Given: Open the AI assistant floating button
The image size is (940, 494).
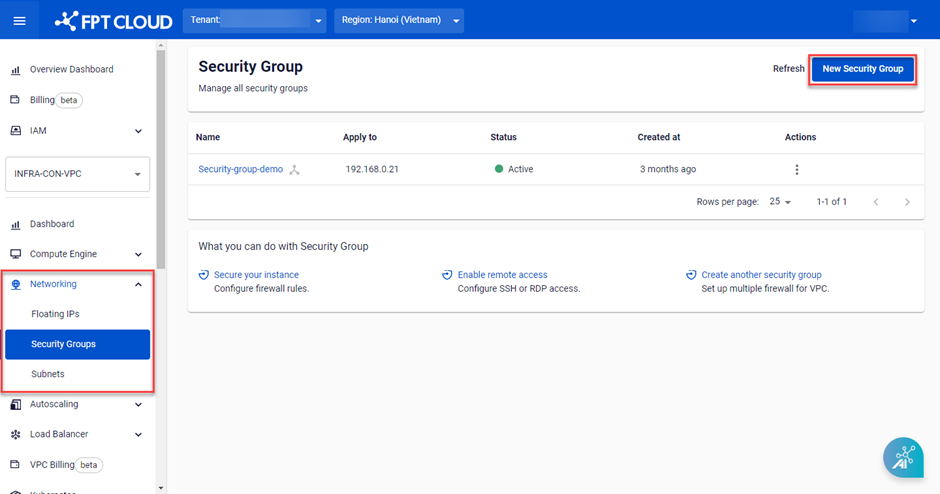Looking at the screenshot, I should (x=903, y=457).
